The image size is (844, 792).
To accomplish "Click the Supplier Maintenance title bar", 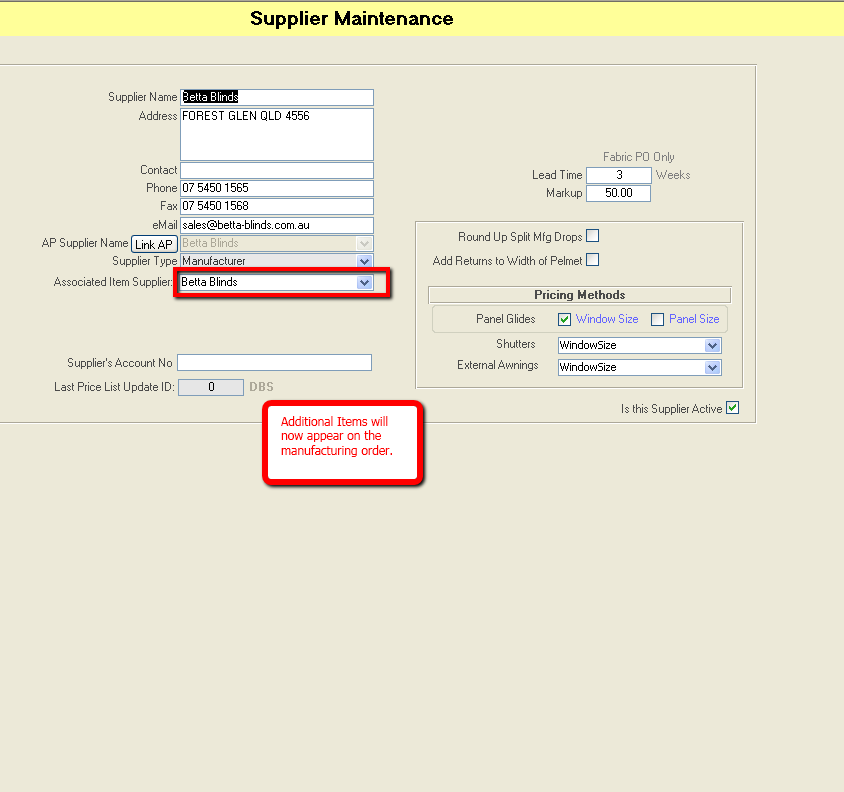I will point(350,18).
